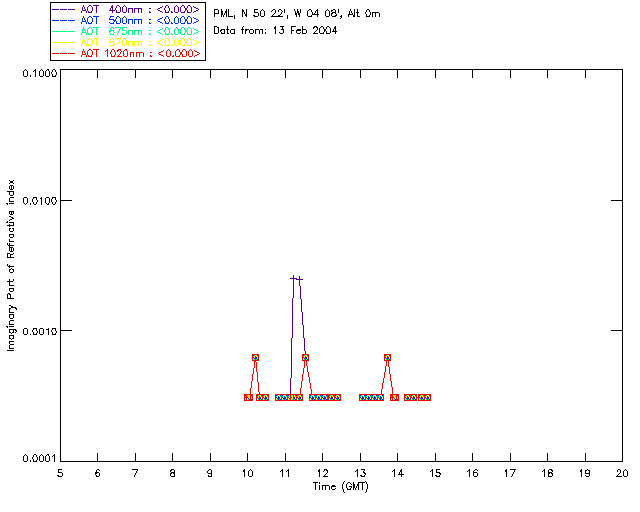Viewport: 640px width, 512px height.
Task: Click the 'Time (GMT)' axis label
Action: click(x=340, y=487)
